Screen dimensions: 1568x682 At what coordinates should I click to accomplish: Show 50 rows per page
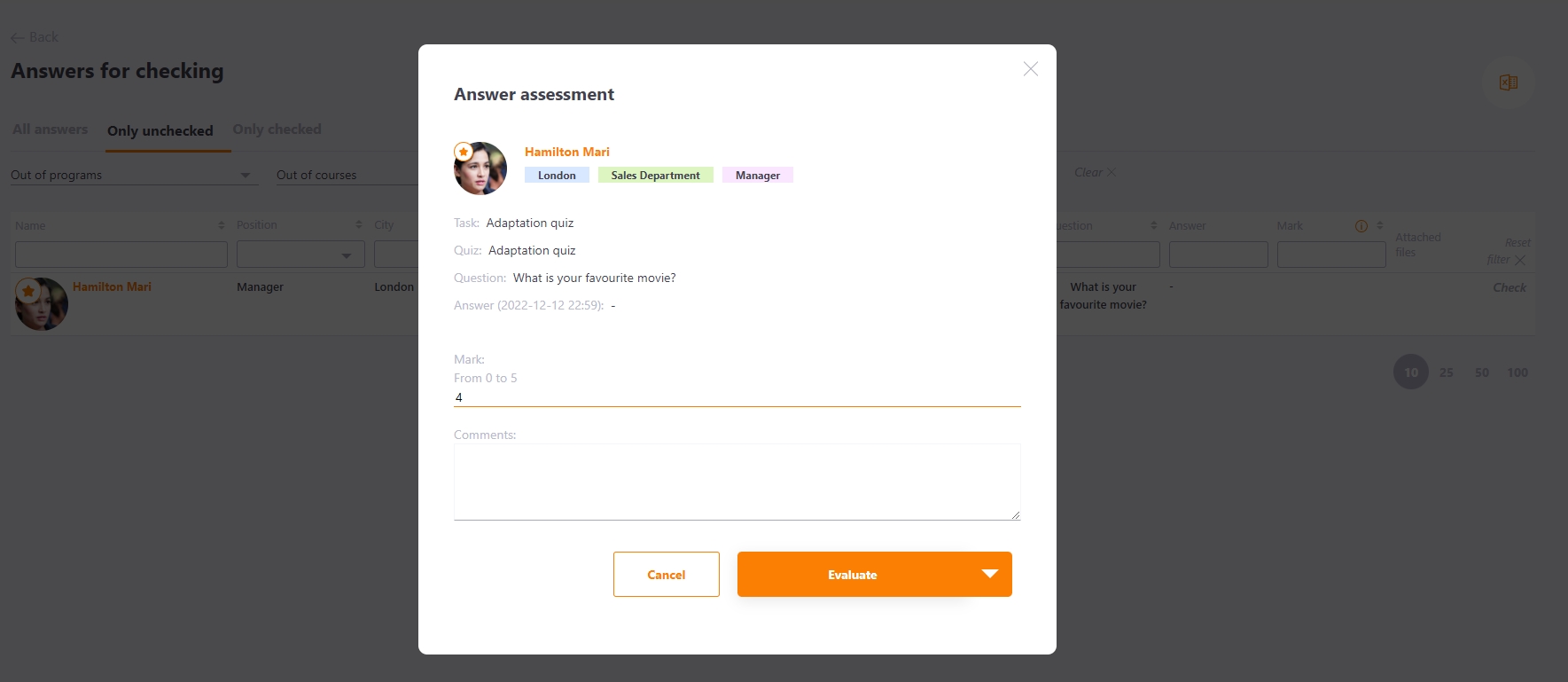1482,372
